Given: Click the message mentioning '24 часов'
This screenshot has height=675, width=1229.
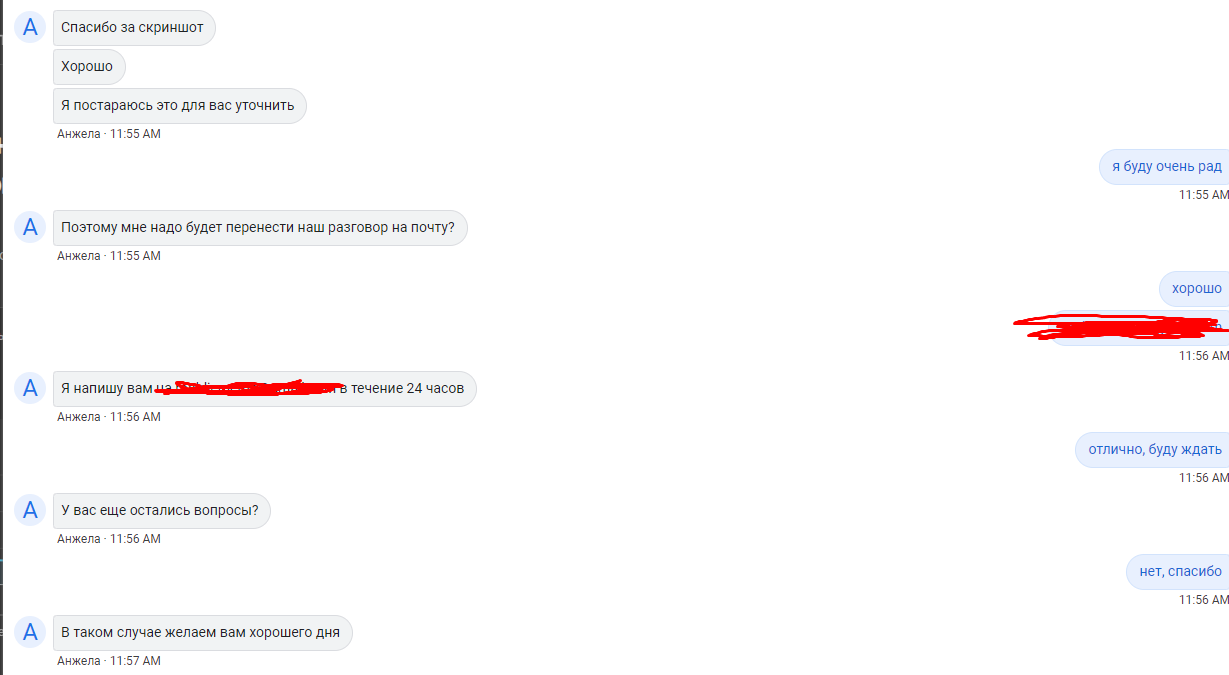Looking at the screenshot, I should [x=265, y=388].
